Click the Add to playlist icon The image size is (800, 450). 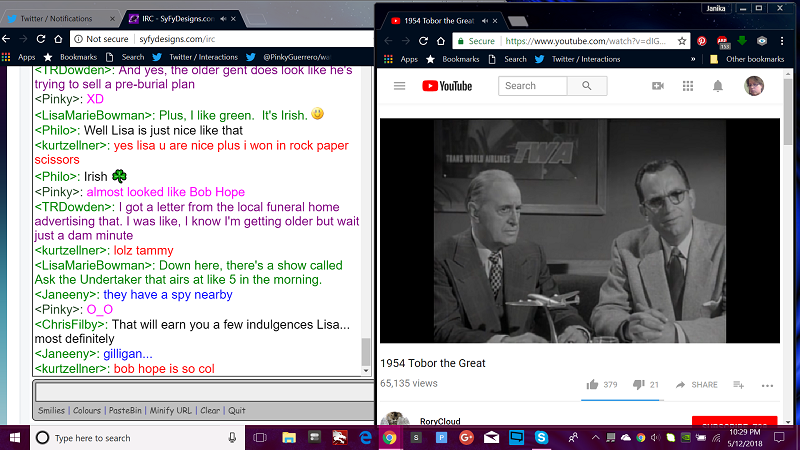(738, 385)
